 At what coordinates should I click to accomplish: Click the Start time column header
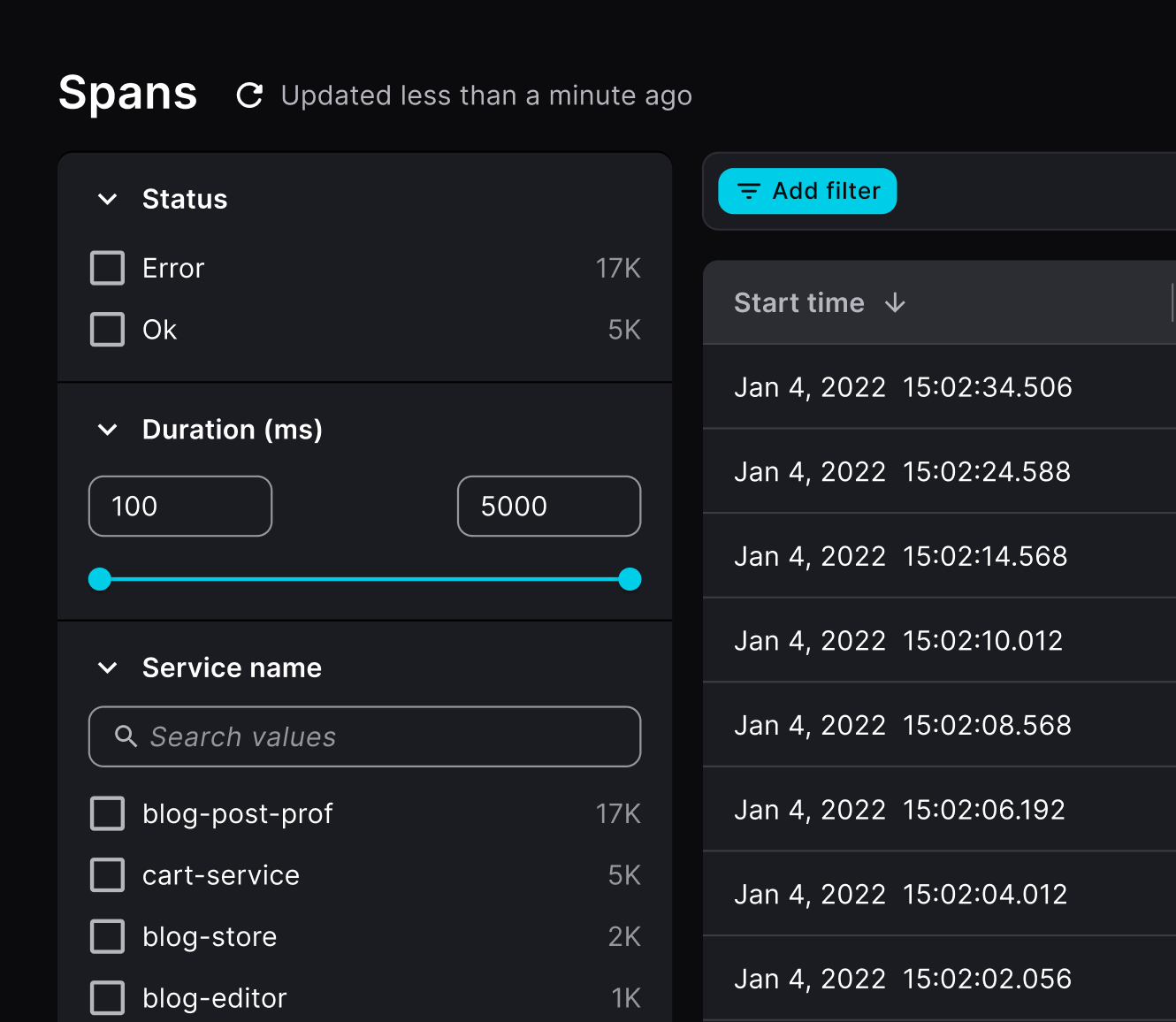tap(798, 302)
